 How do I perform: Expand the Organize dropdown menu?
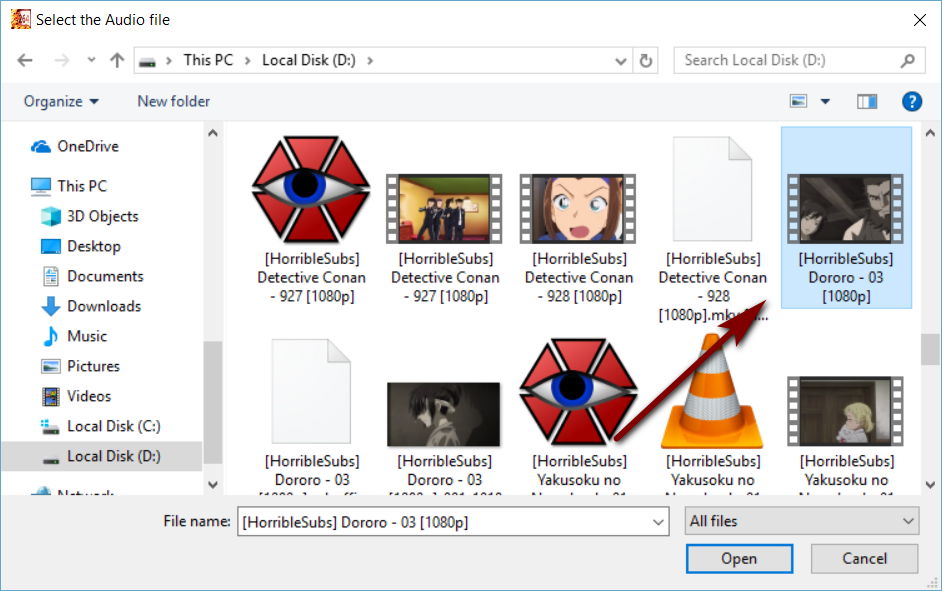point(62,101)
